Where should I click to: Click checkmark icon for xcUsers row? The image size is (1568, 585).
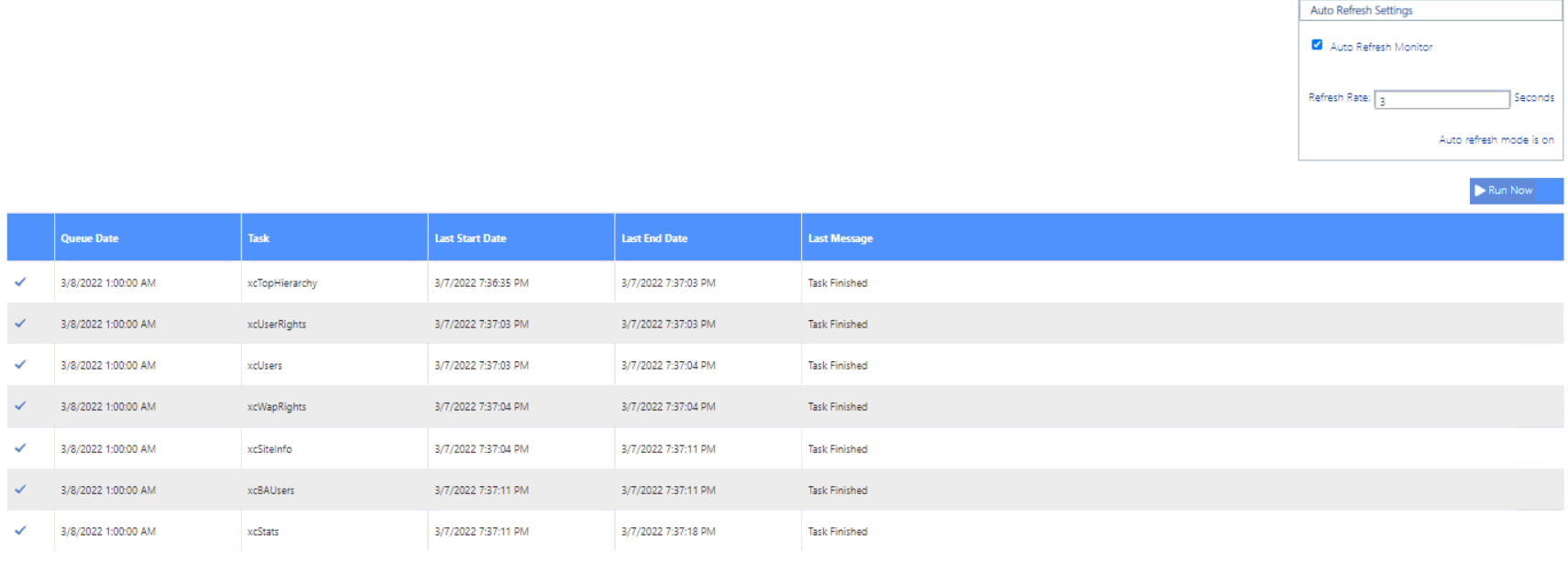pyautogui.click(x=20, y=365)
